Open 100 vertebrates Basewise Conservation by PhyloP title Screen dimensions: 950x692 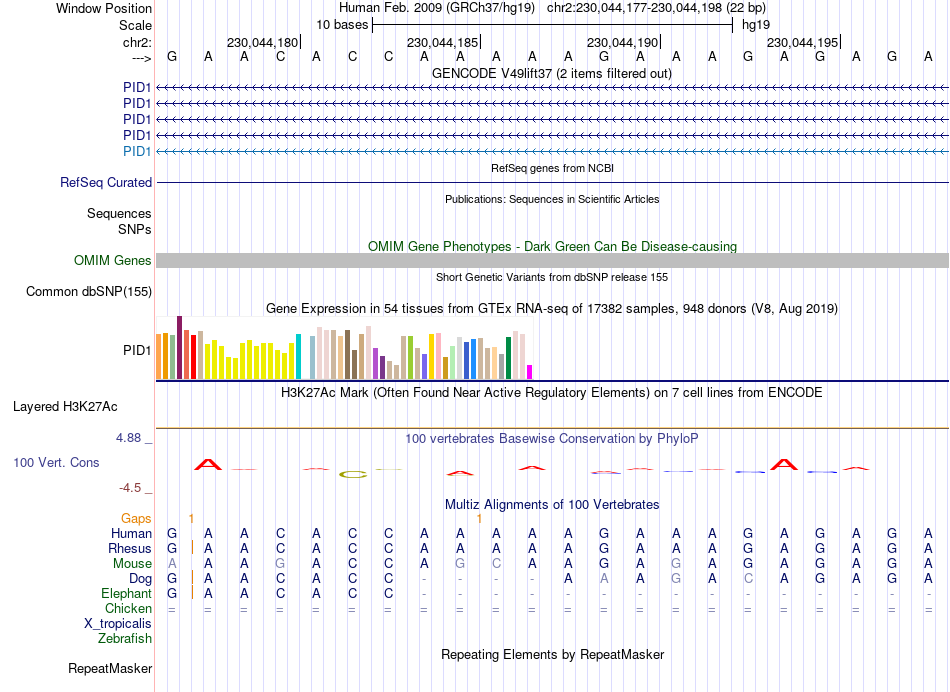552,438
